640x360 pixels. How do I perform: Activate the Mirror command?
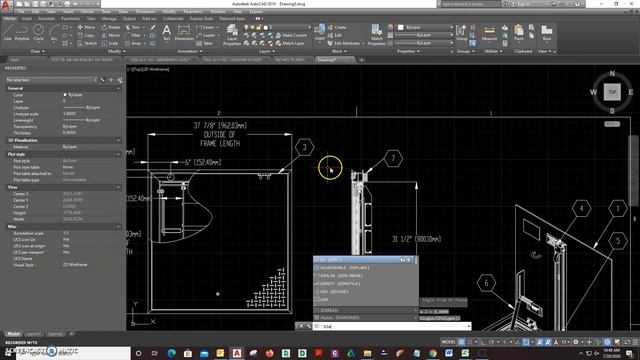click(x=111, y=35)
